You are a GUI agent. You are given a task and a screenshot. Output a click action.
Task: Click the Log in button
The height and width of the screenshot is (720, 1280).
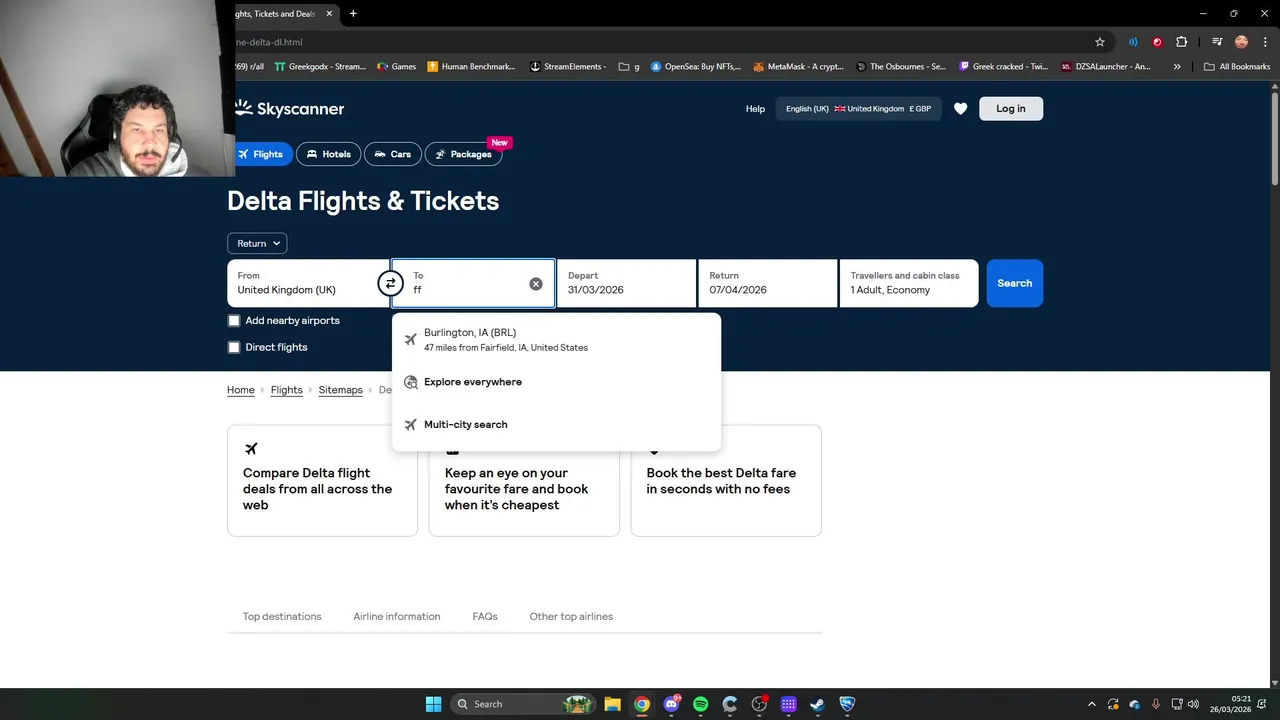point(1011,109)
